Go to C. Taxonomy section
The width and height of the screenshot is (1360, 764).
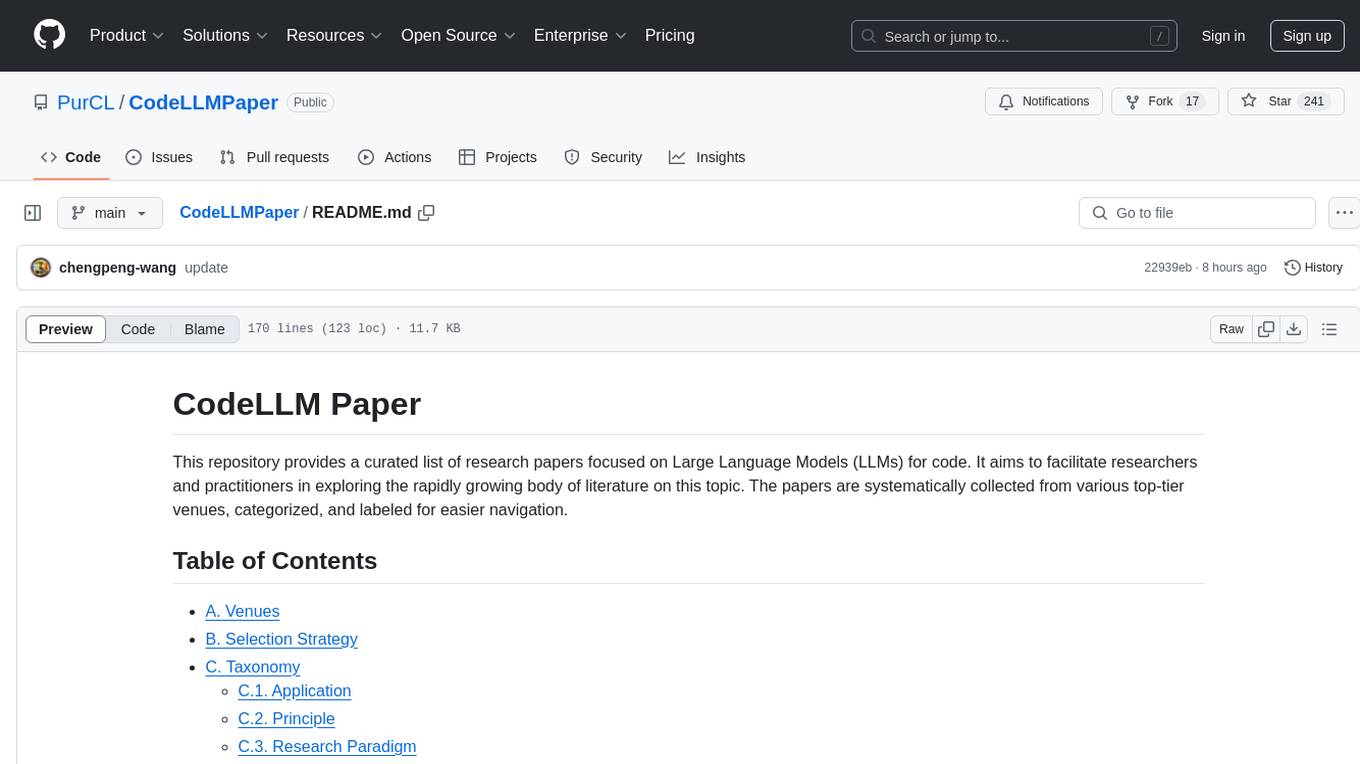252,667
